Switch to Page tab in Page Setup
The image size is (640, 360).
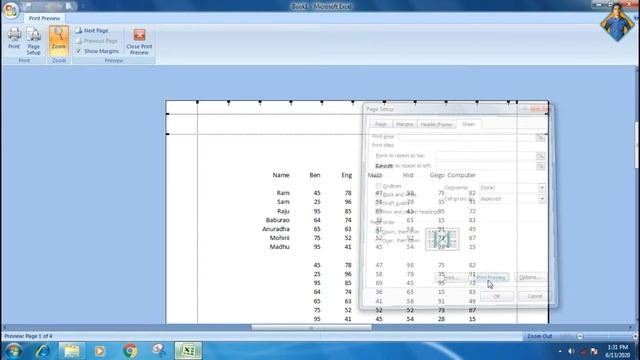coord(381,124)
